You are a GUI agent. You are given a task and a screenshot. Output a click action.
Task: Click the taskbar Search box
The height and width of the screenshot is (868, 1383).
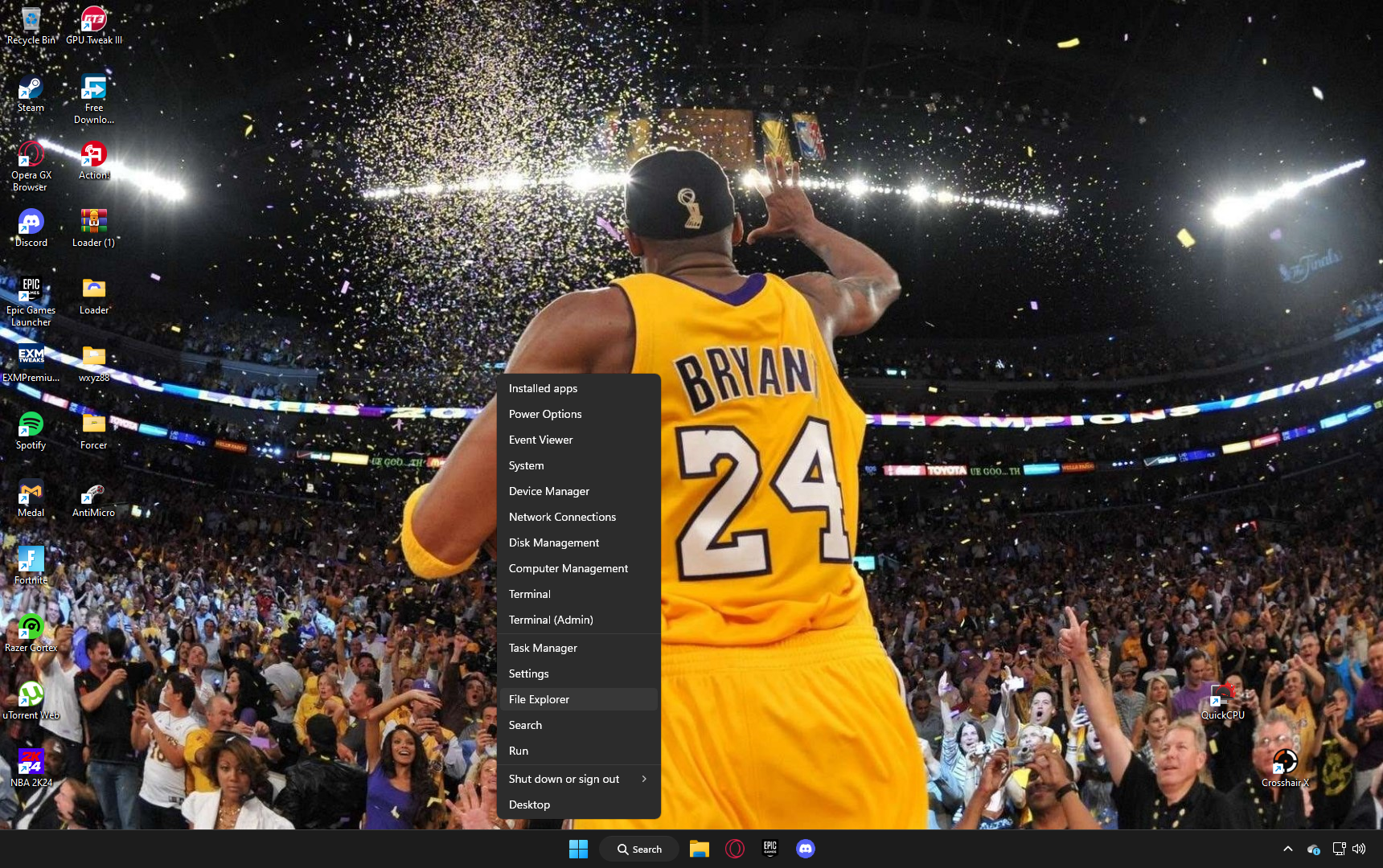(639, 849)
